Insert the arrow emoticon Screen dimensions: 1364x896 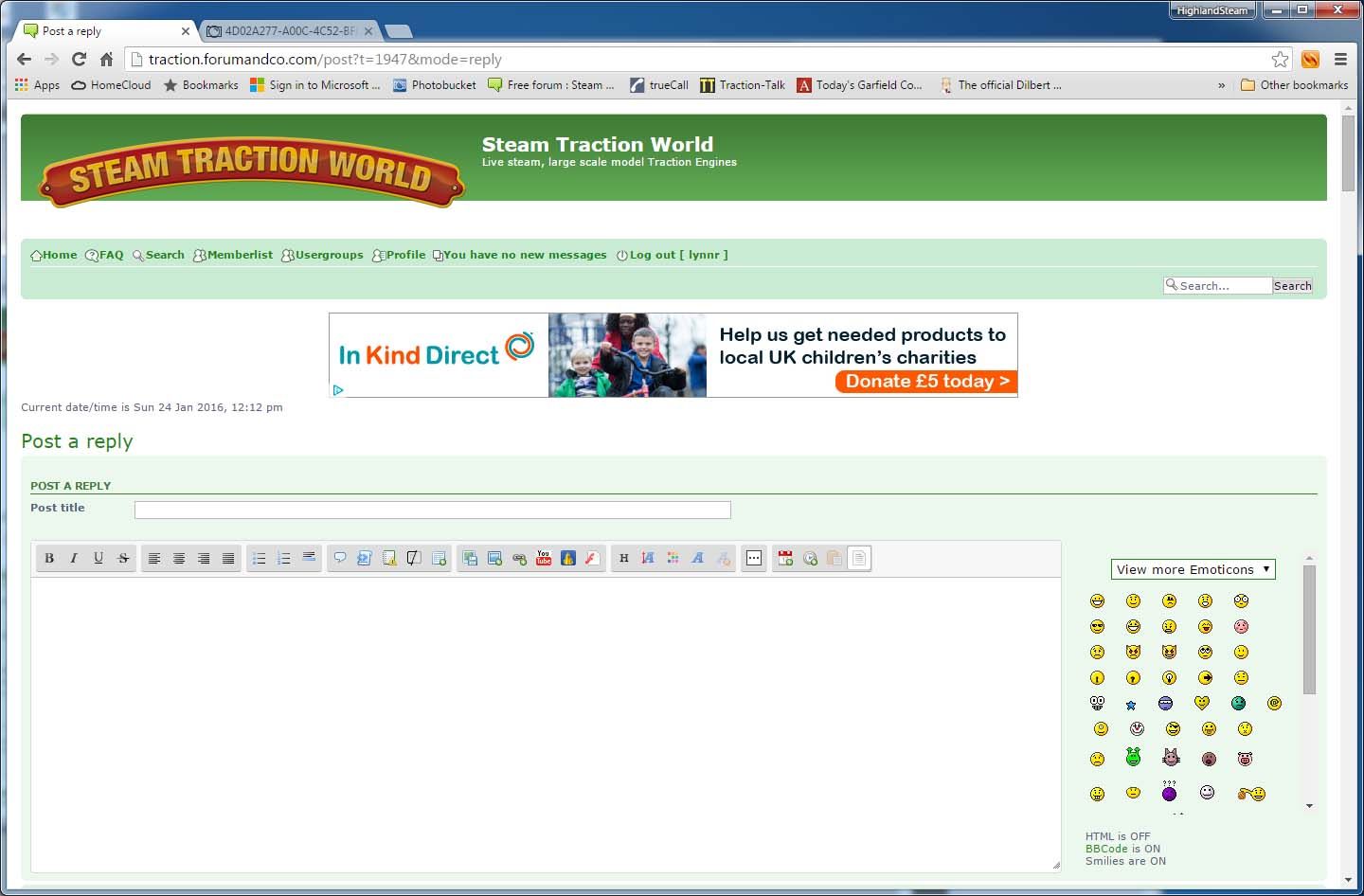pos(1205,677)
